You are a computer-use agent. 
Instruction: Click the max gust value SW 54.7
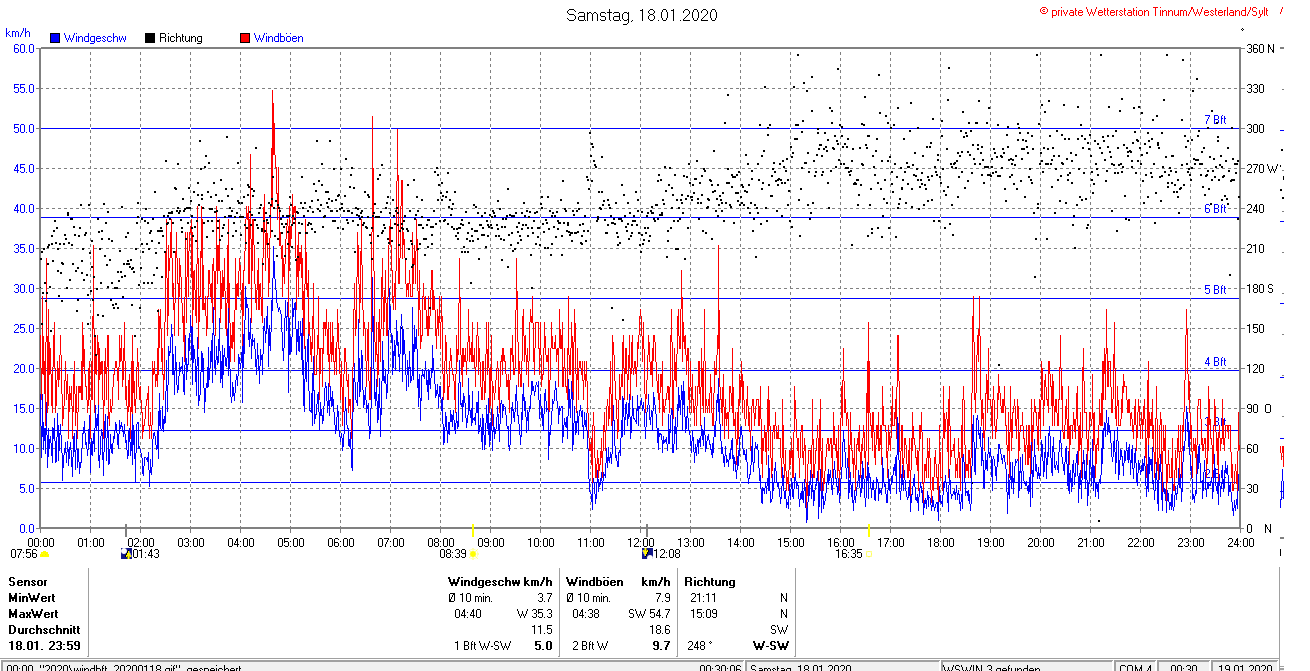[649, 614]
